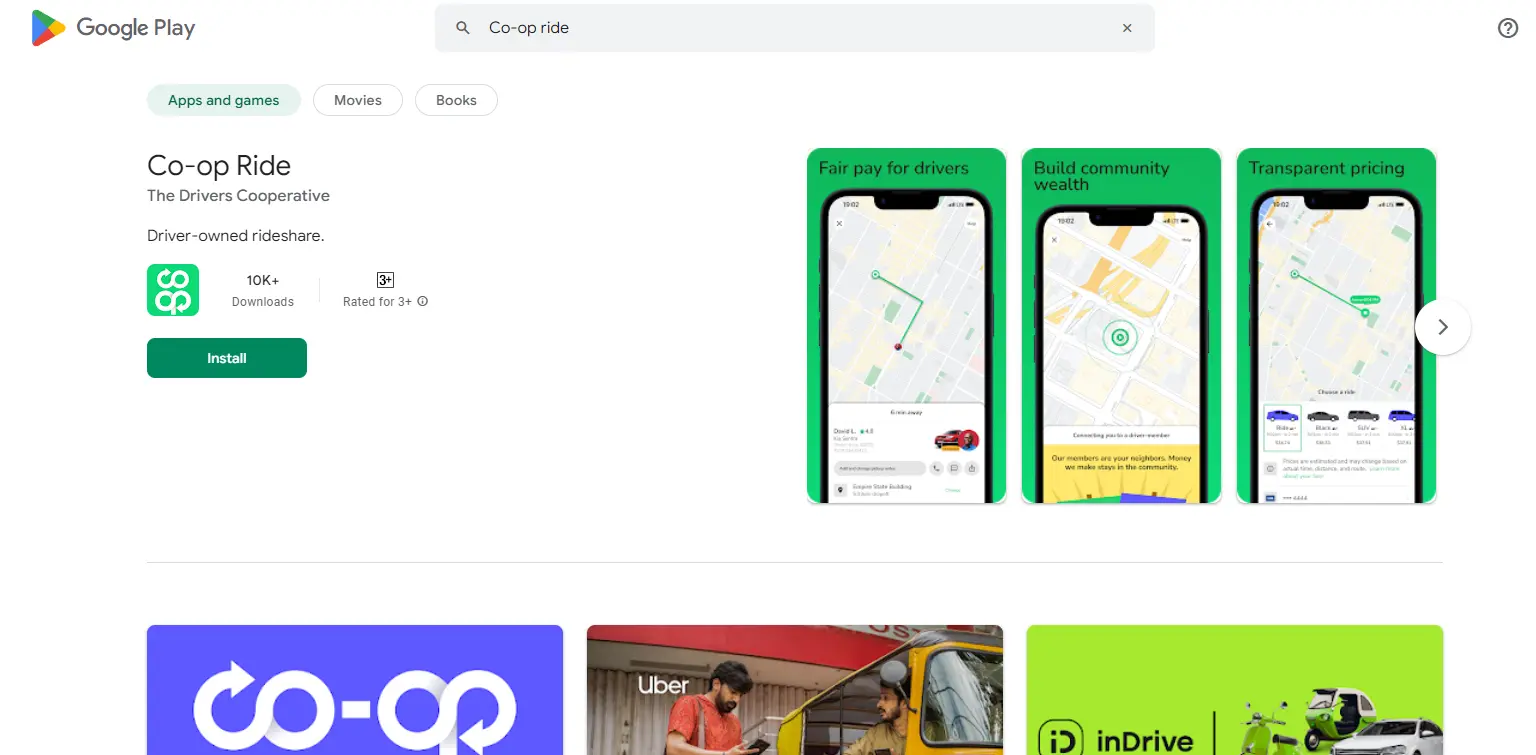This screenshot has width=1536, height=755.
Task: Open the Google Play home logo
Action: point(113,28)
